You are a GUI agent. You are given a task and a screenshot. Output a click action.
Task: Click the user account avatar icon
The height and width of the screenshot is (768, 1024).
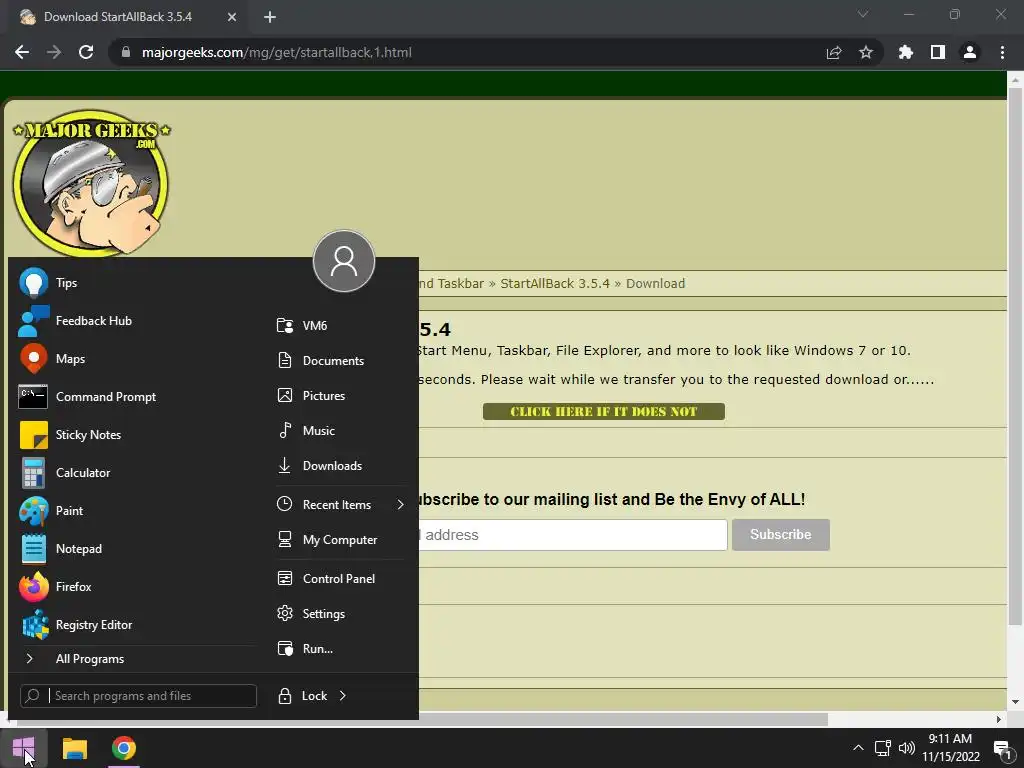pyautogui.click(x=344, y=261)
